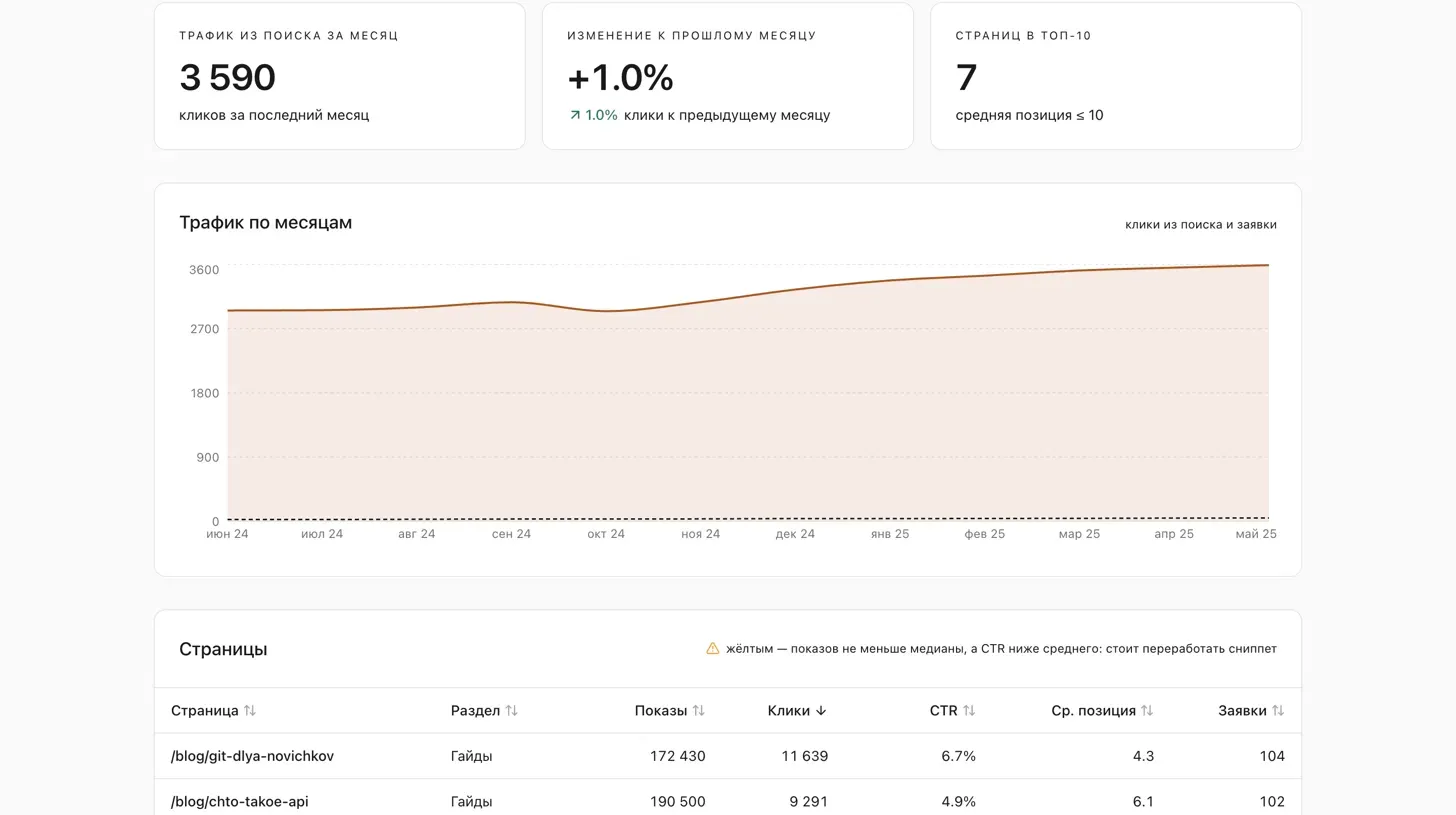Toggle descending arrow beside Клики
This screenshot has width=1456, height=815.
coord(821,711)
